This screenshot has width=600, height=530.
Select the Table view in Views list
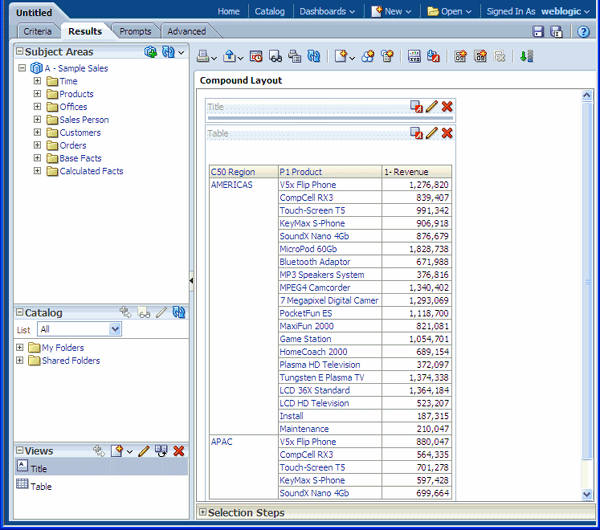pos(40,486)
